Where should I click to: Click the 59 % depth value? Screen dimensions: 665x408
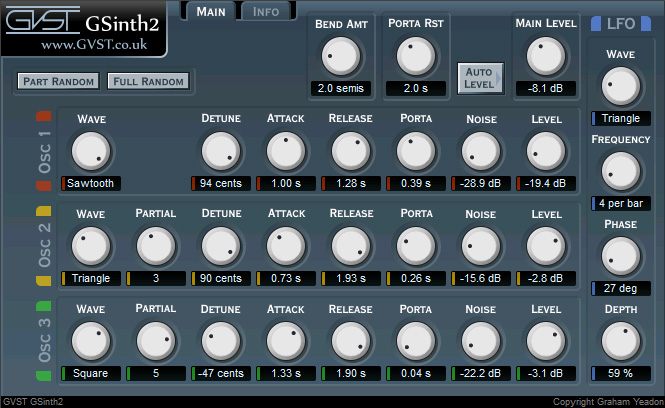pyautogui.click(x=621, y=373)
